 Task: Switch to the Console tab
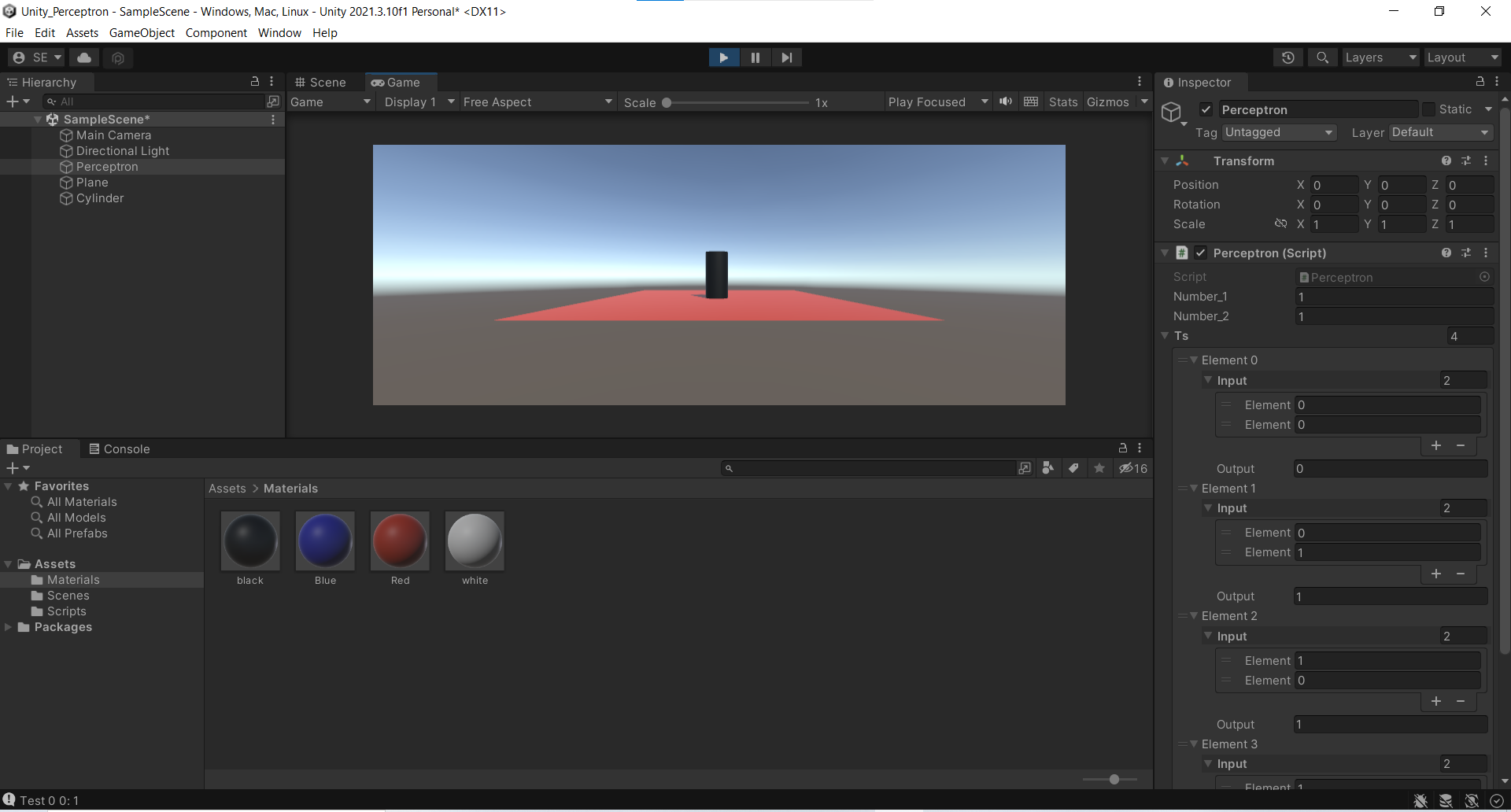pyautogui.click(x=119, y=449)
